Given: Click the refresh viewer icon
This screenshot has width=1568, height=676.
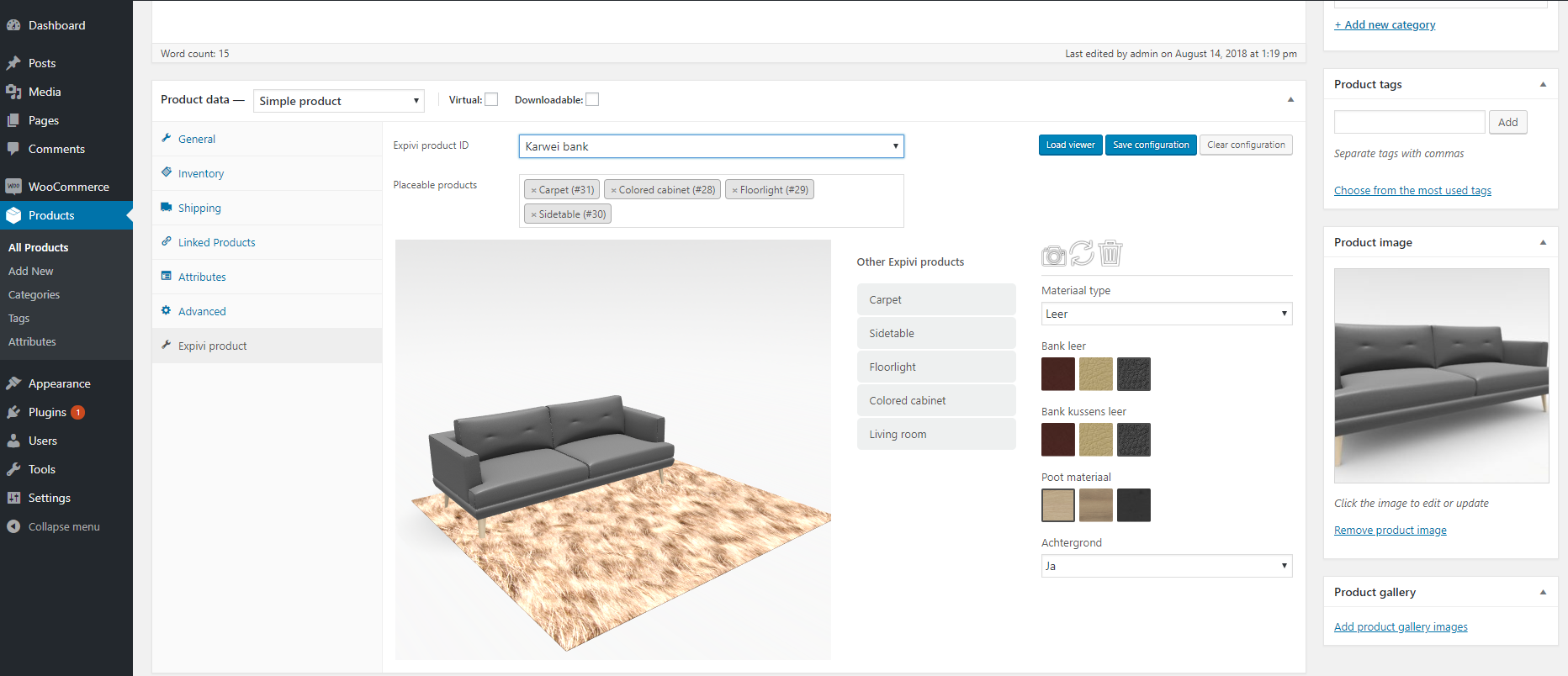Looking at the screenshot, I should 1082,253.
